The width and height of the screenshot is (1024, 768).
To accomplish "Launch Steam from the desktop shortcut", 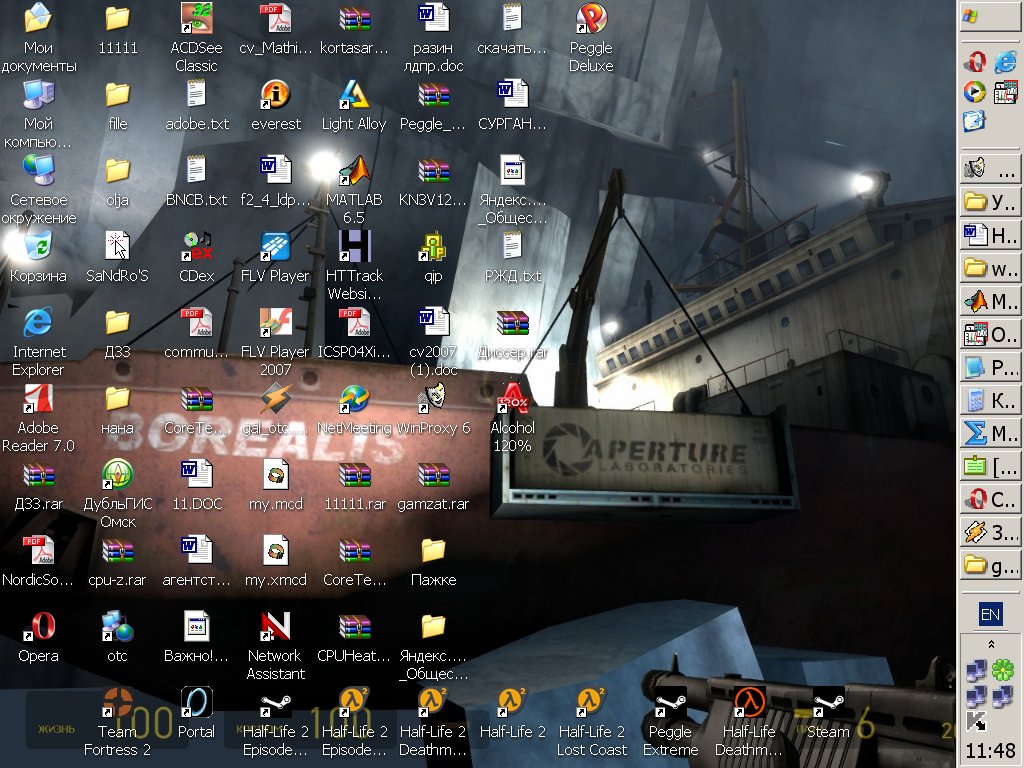I will pyautogui.click(x=828, y=703).
